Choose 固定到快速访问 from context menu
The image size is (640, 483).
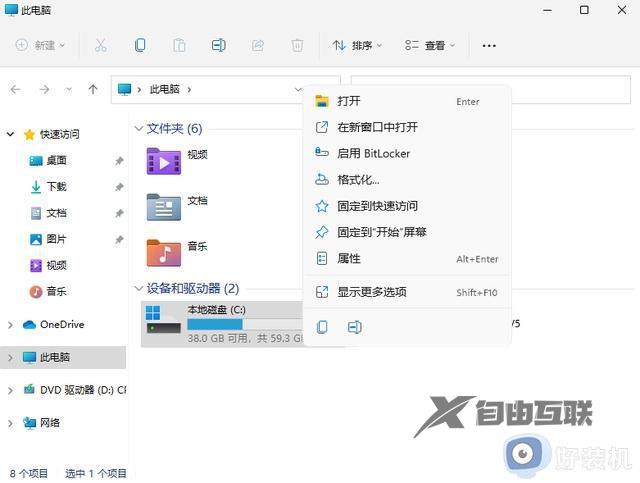click(x=407, y=206)
